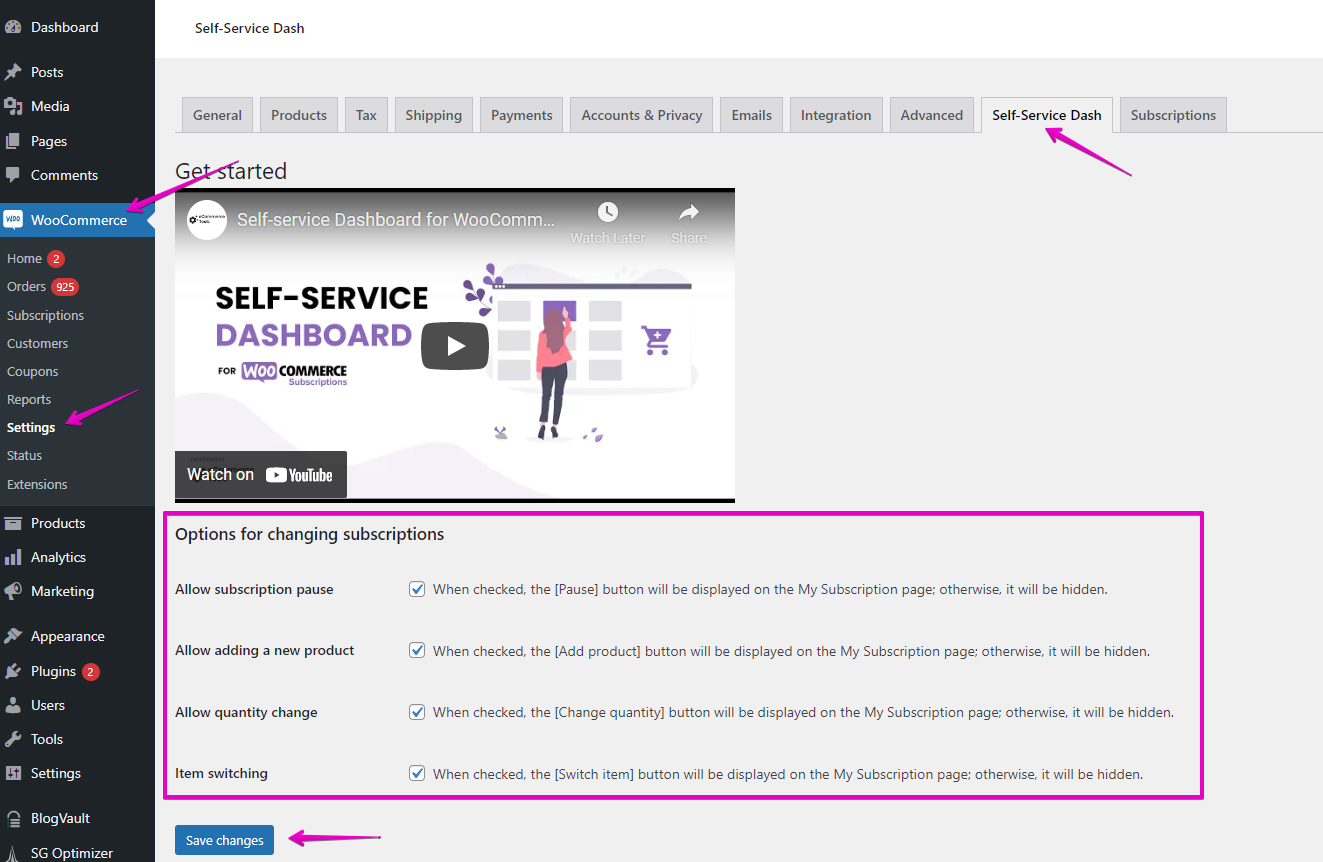1323x862 pixels.
Task: Click Watch on YouTube button
Action: coord(260,475)
